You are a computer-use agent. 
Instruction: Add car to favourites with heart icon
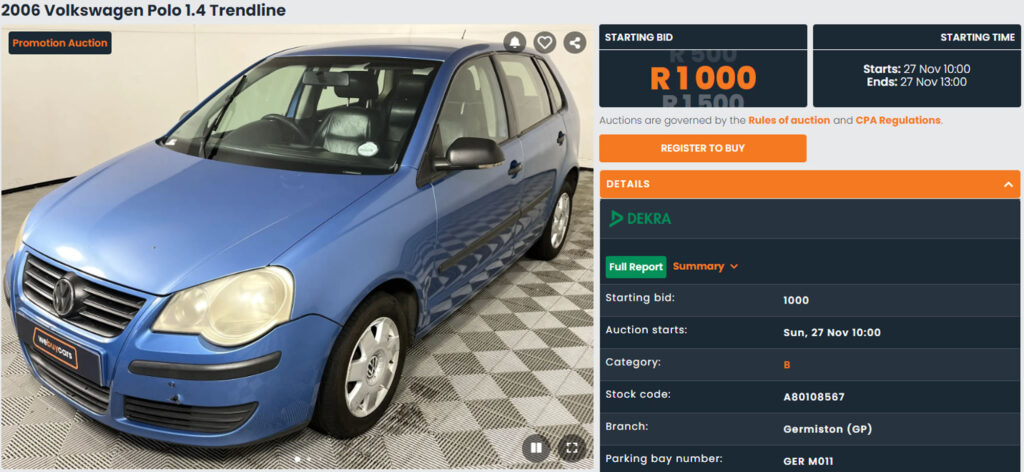coord(545,42)
